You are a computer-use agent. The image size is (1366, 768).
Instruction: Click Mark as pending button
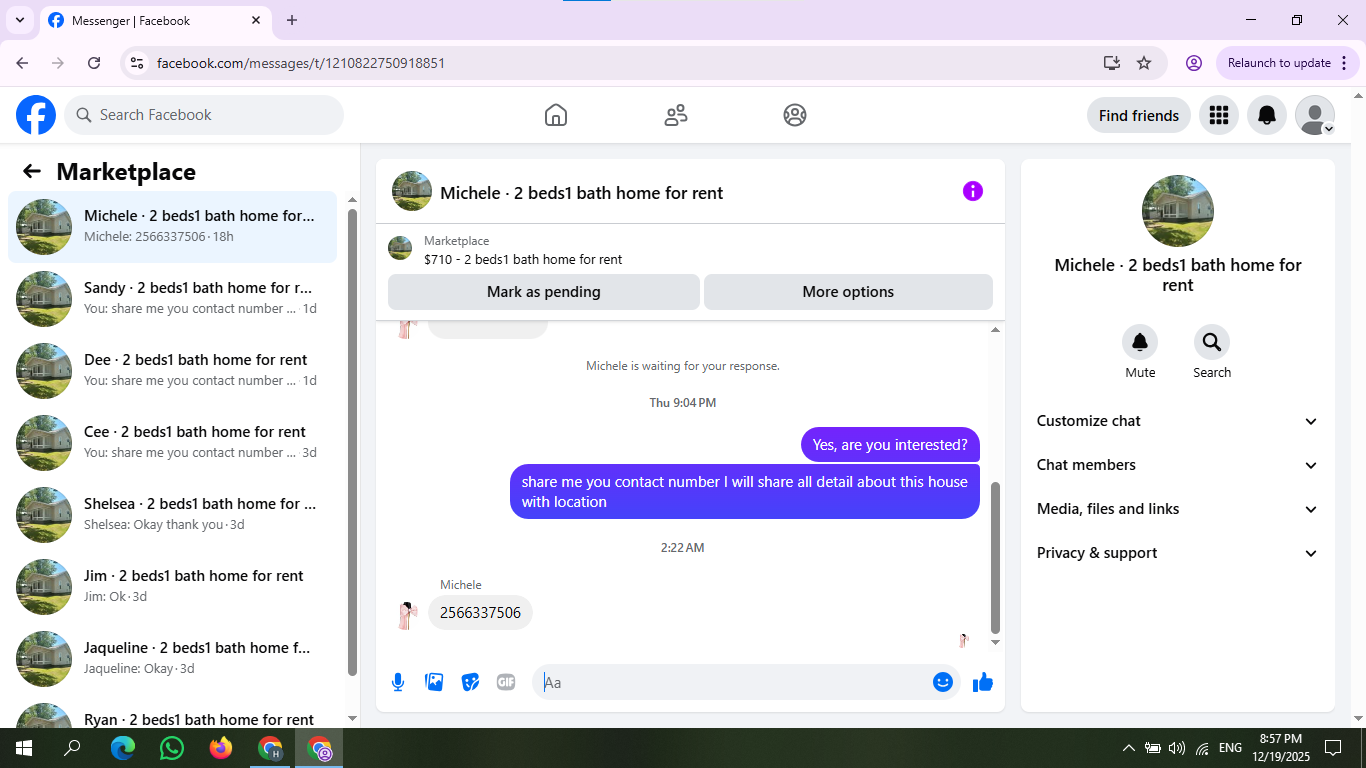coord(544,292)
